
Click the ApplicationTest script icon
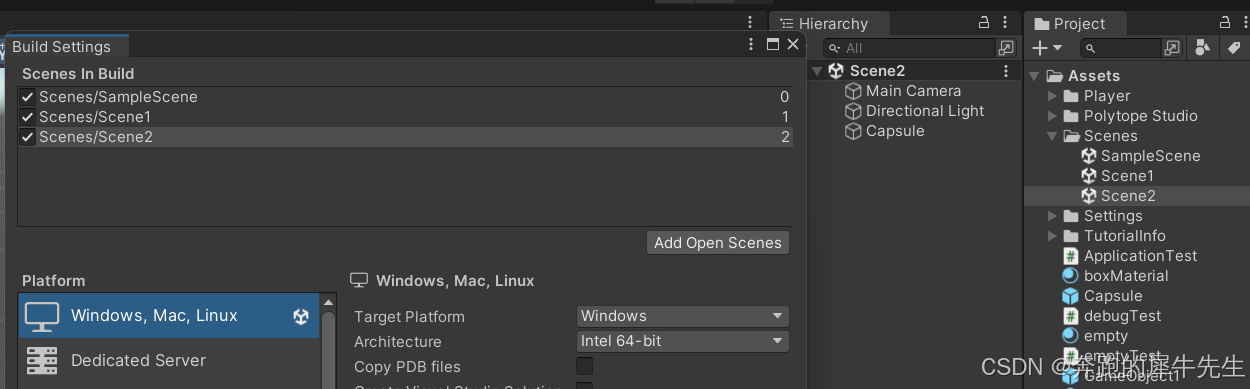tap(1071, 256)
